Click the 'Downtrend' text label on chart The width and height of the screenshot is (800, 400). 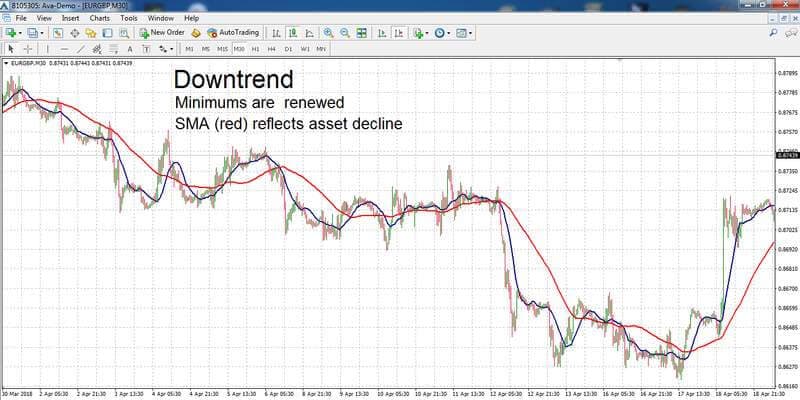(234, 80)
